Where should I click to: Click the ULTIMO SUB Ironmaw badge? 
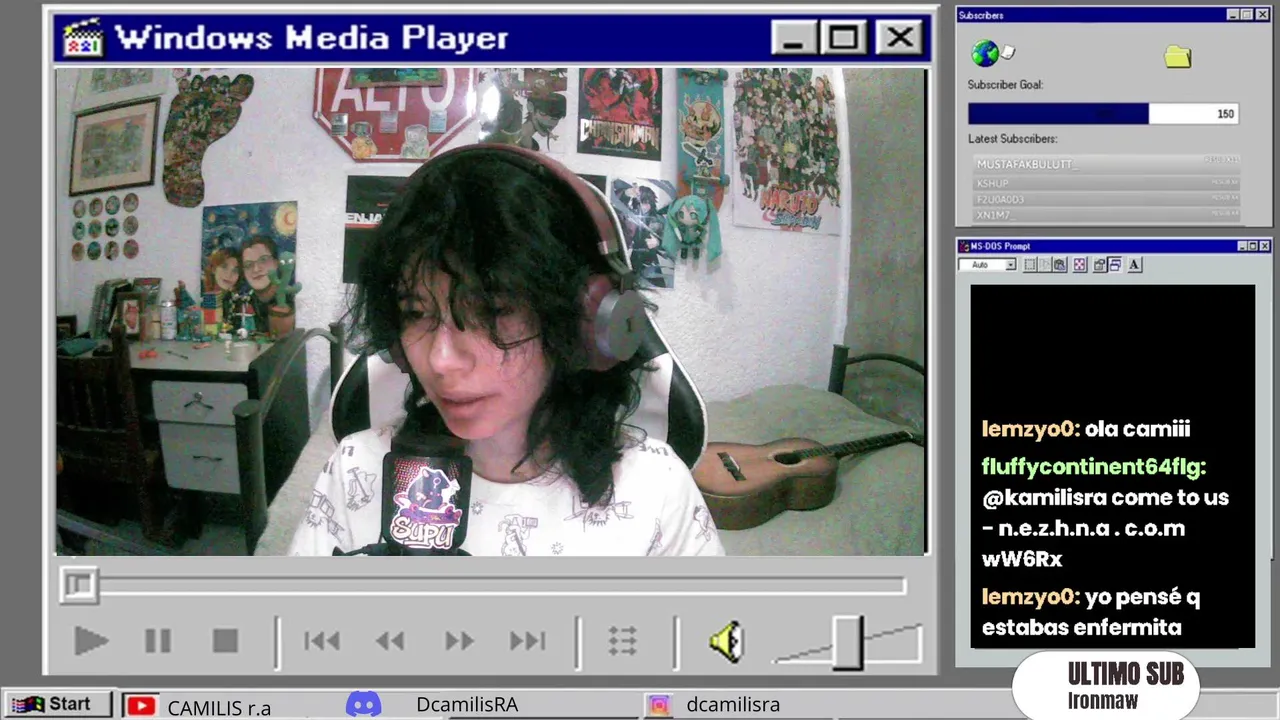tap(1104, 686)
